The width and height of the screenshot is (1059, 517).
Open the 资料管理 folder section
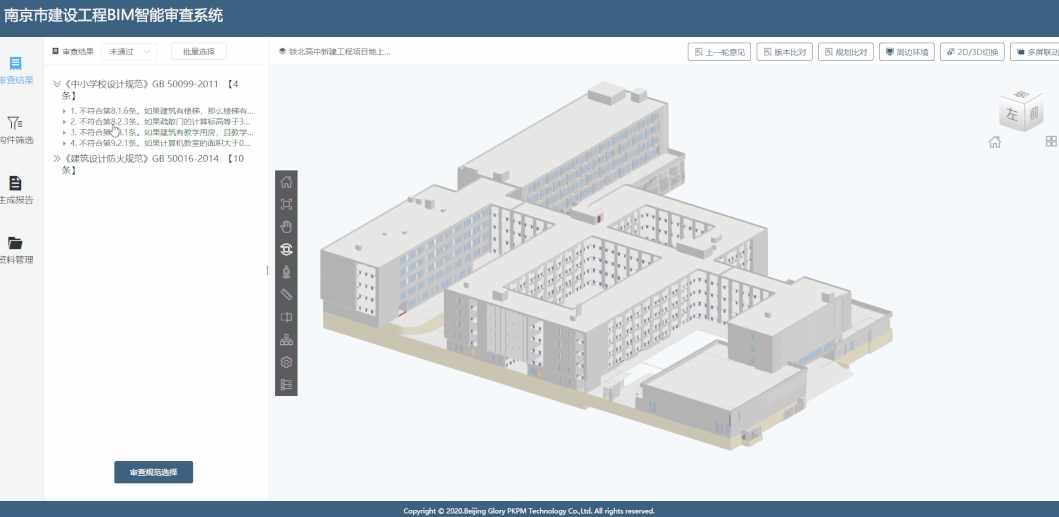point(16,250)
